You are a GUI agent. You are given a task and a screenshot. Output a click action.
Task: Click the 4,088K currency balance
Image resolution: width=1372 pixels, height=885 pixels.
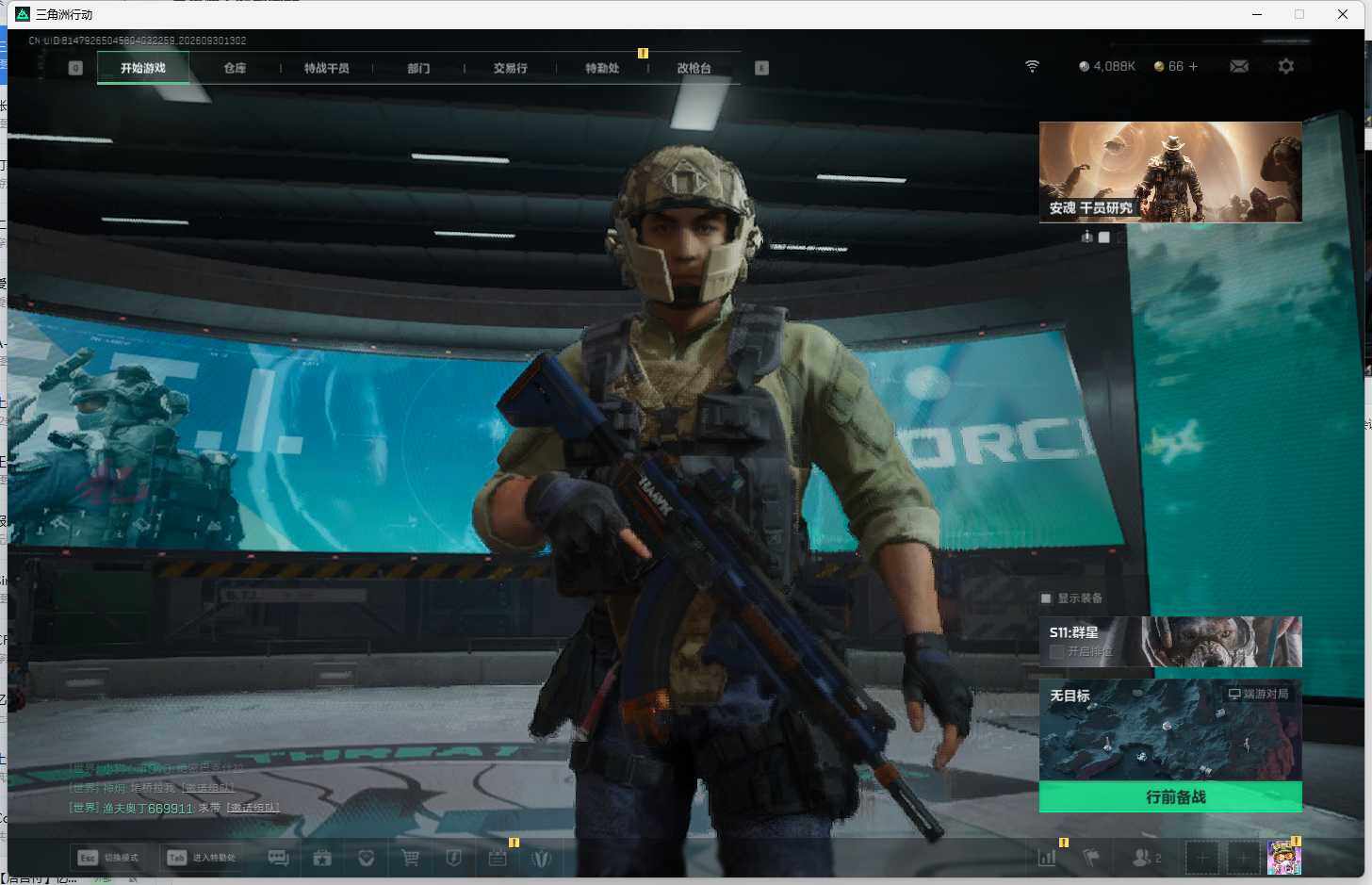pyautogui.click(x=1107, y=66)
